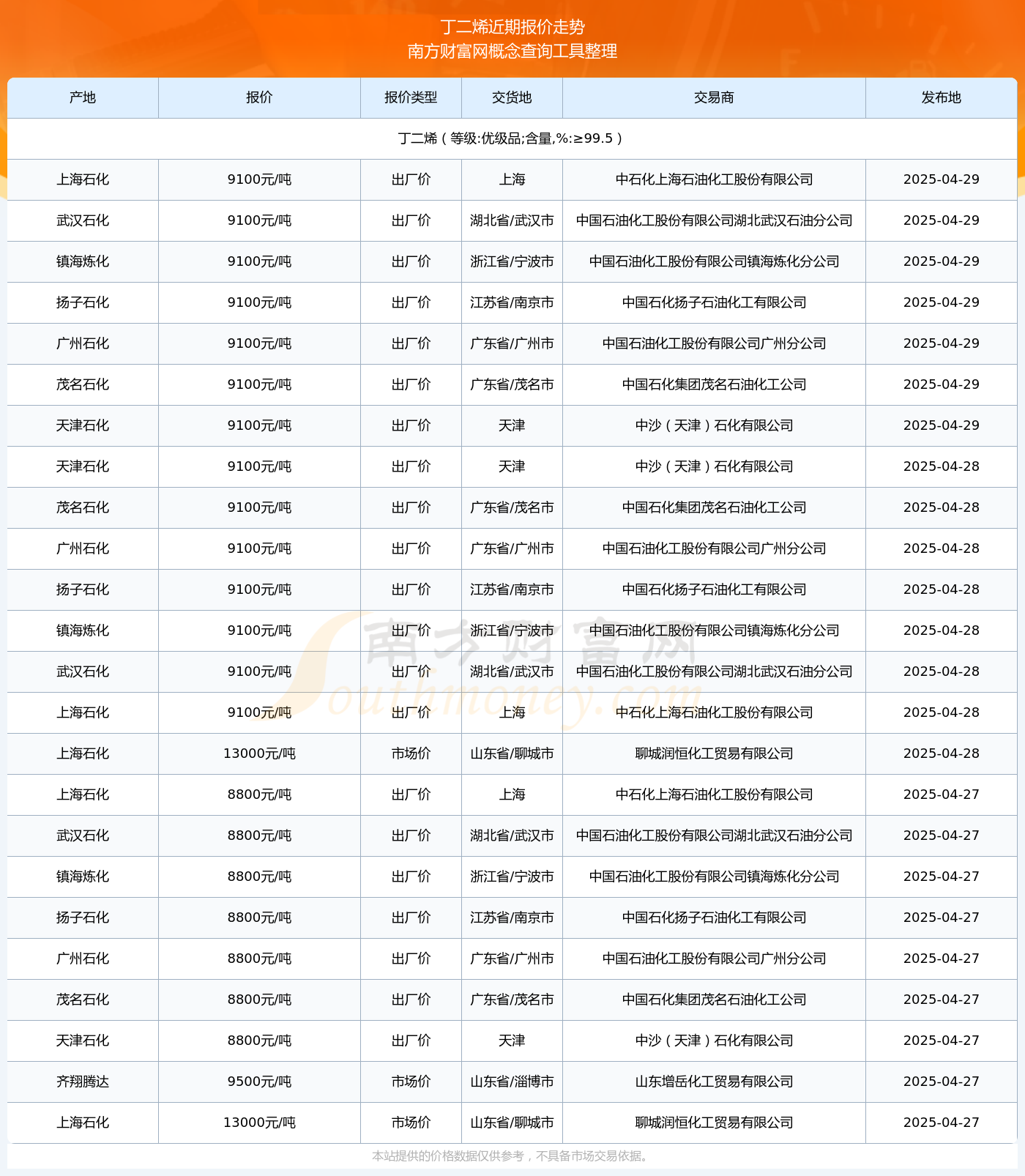Click 2025-04-28 date in 镇海炼化 row
The width and height of the screenshot is (1025, 1176).
(x=941, y=630)
